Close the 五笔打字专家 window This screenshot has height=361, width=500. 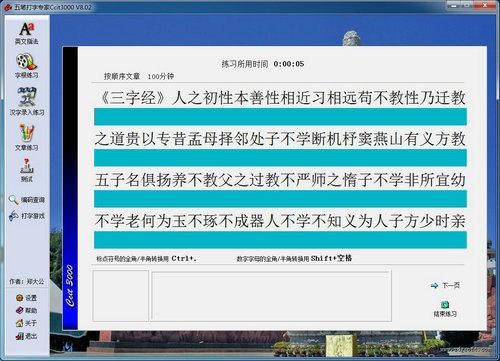click(x=486, y=5)
